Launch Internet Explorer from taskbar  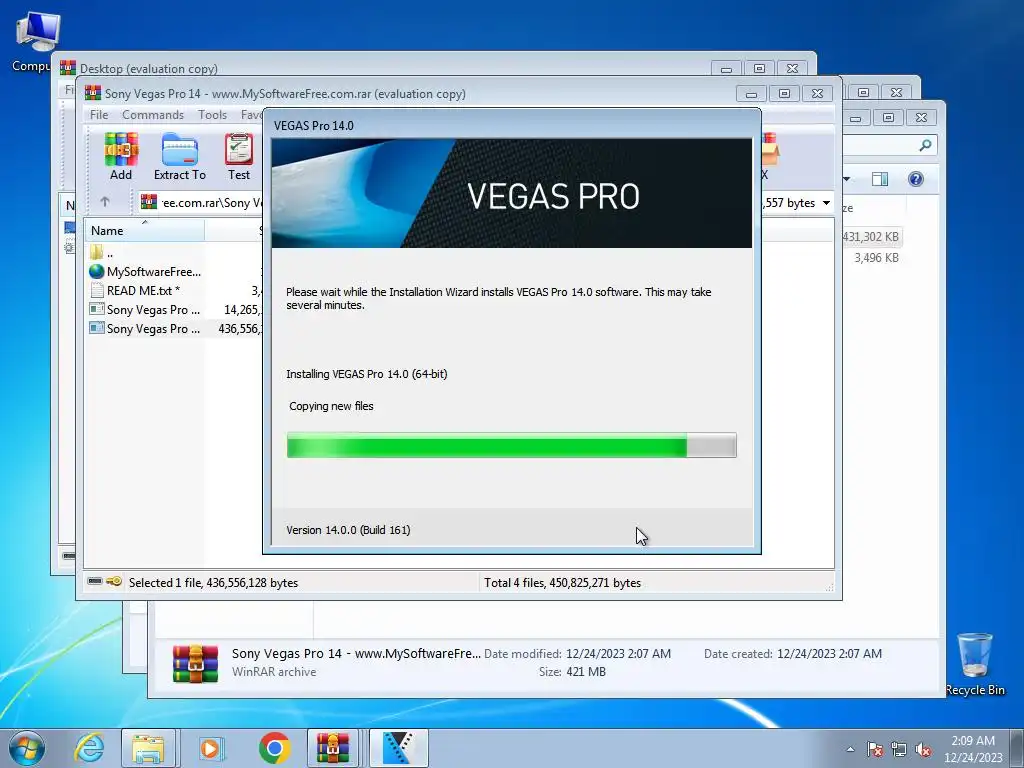(x=89, y=748)
